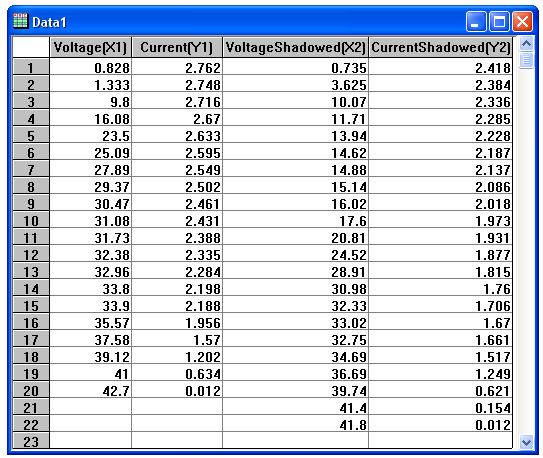Click the VoltageShadowed cell 39.74
This screenshot has height=458, width=543.
[x=295, y=390]
